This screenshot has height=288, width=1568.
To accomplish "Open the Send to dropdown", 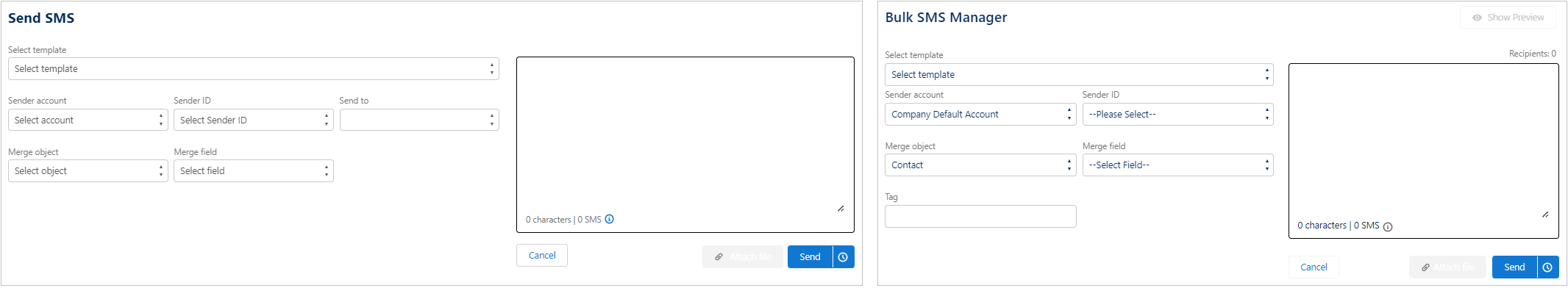I will point(419,120).
